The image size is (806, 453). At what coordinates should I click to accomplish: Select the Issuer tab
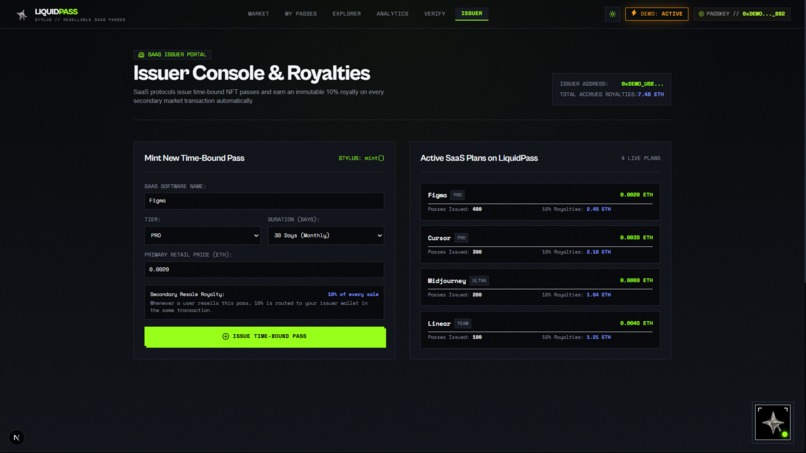(x=471, y=14)
